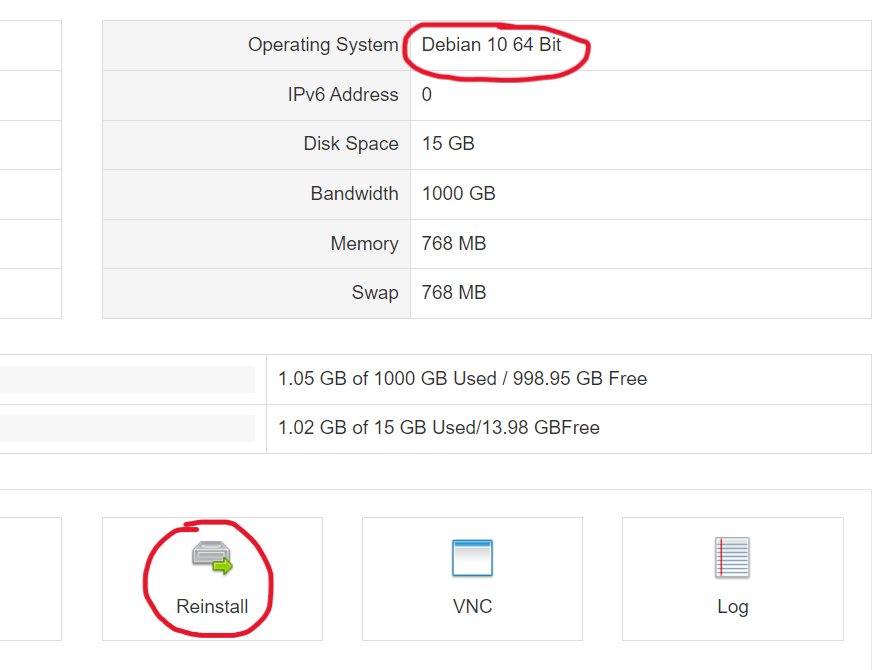Viewport: 891px width, 670px height.
Task: Click the VNC text label
Action: pyautogui.click(x=472, y=606)
